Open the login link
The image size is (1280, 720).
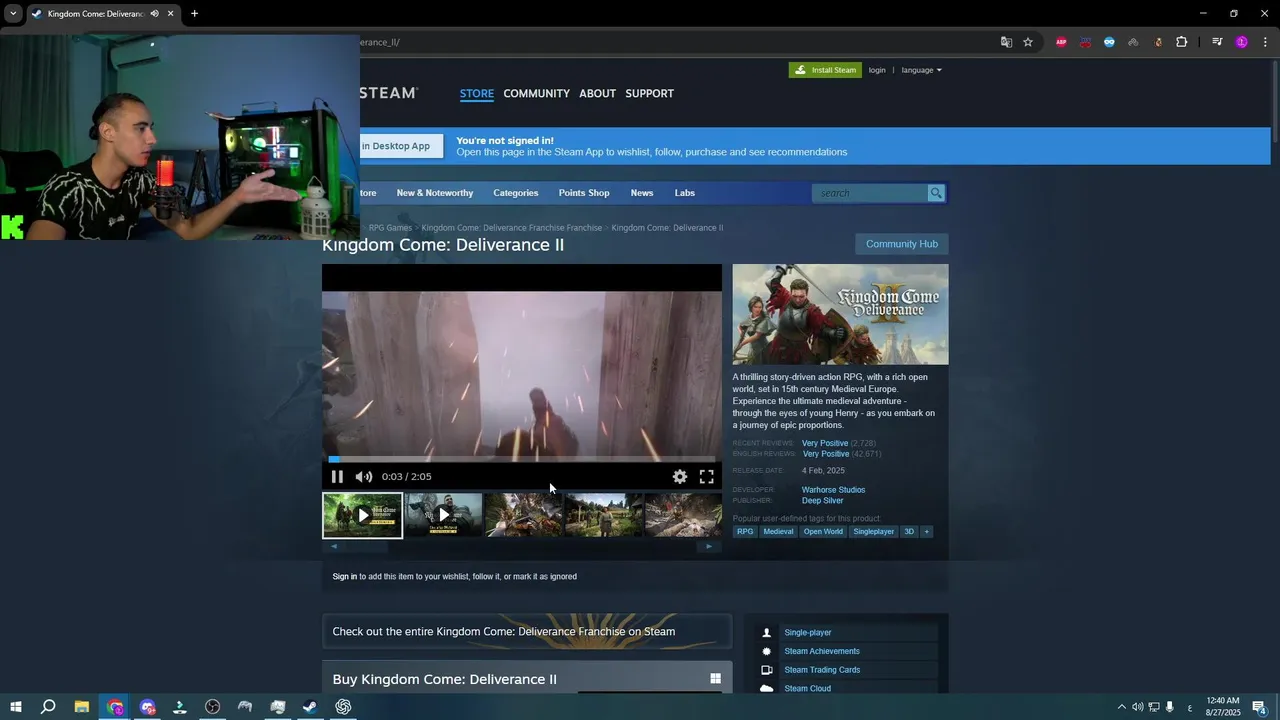877,70
